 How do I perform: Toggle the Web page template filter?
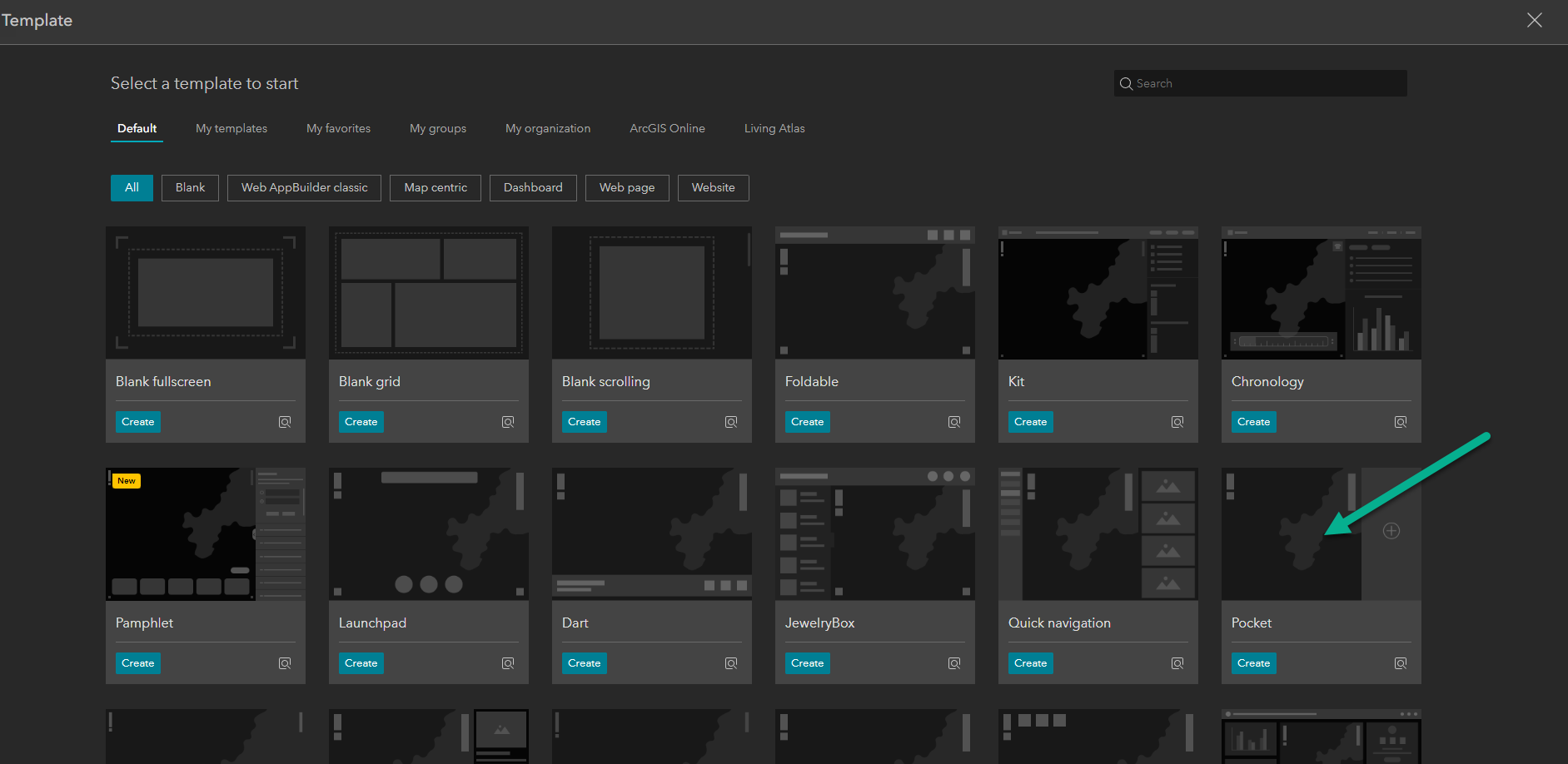point(627,187)
